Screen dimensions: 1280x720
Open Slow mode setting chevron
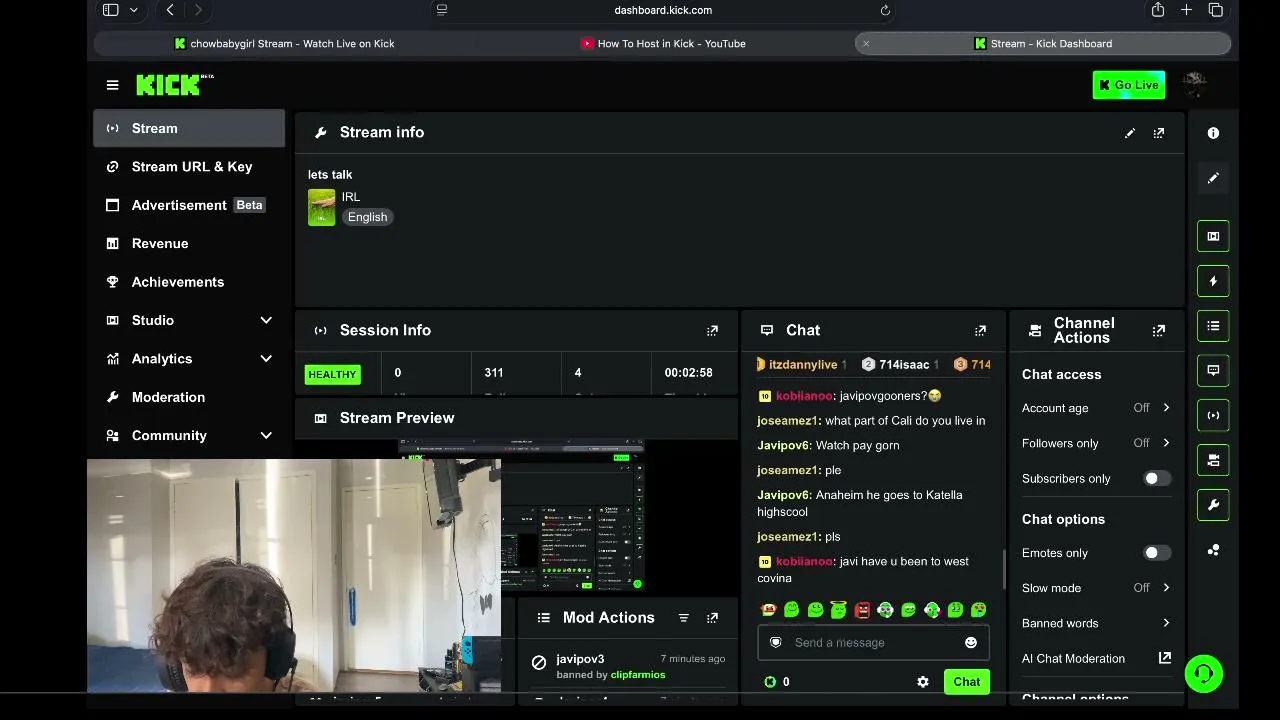click(1166, 588)
